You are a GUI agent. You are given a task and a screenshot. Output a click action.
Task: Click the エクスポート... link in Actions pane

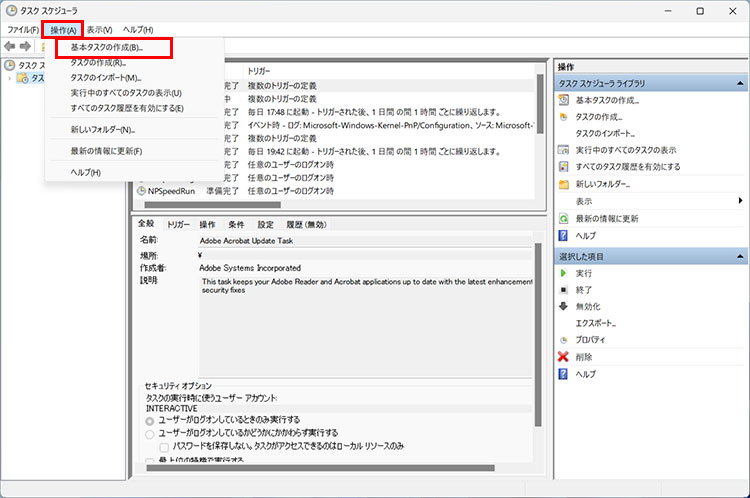(595, 323)
